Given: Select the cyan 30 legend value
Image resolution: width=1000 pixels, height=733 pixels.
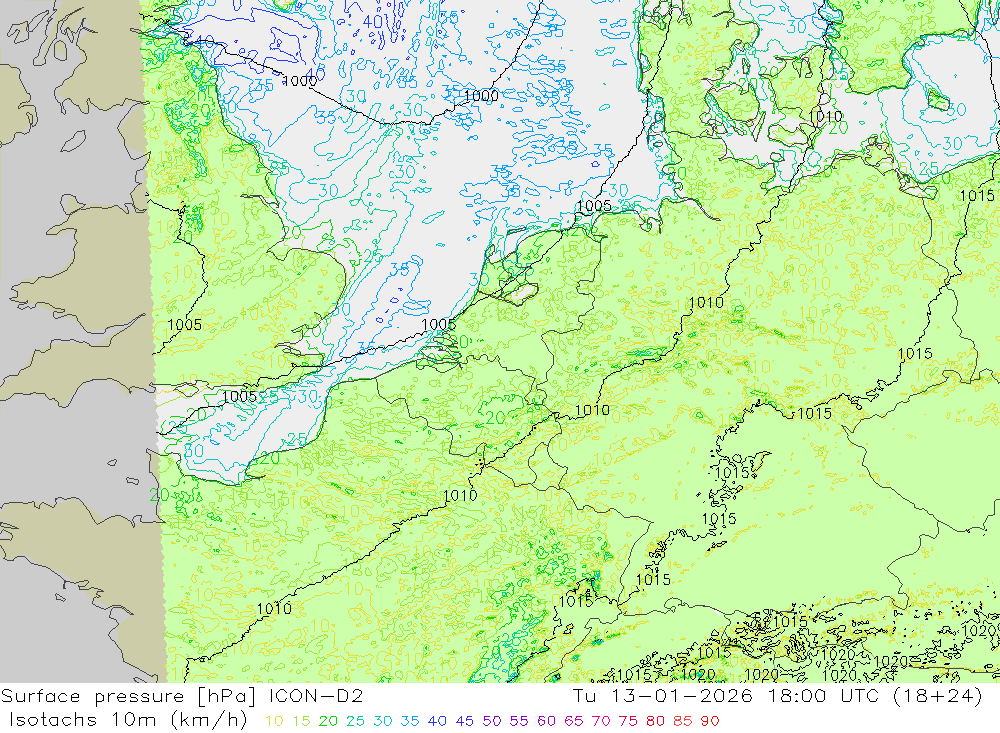Looking at the screenshot, I should pyautogui.click(x=383, y=721).
